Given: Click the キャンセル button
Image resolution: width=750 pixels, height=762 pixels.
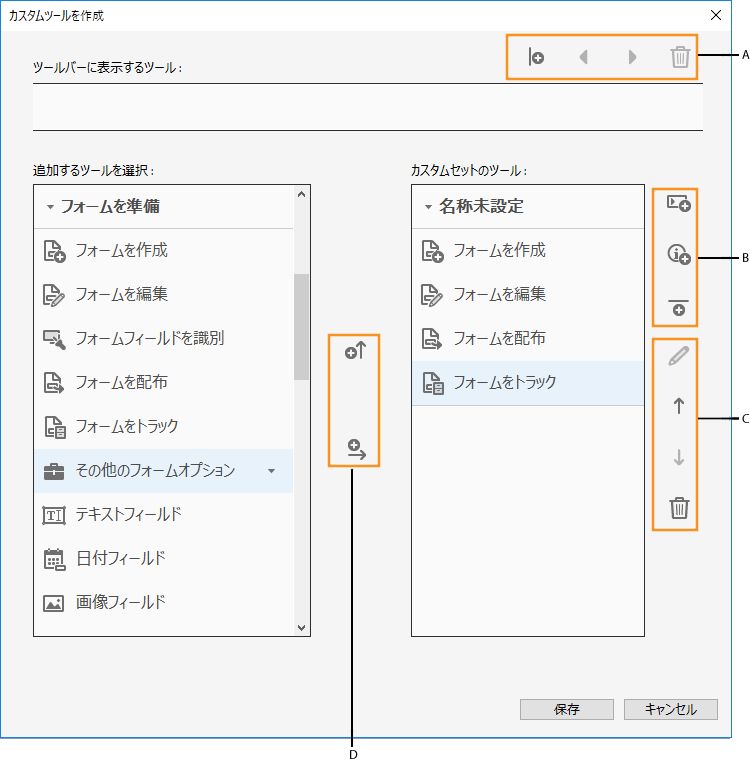Looking at the screenshot, I should coord(670,709).
